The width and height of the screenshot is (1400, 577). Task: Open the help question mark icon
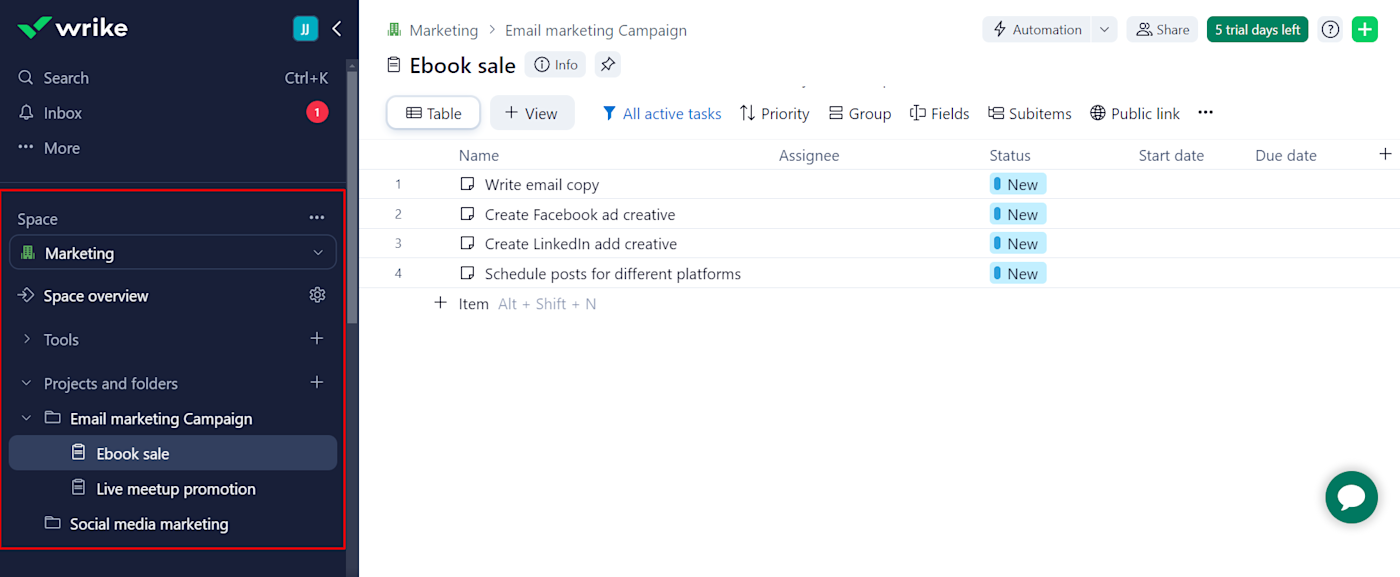coord(1330,30)
